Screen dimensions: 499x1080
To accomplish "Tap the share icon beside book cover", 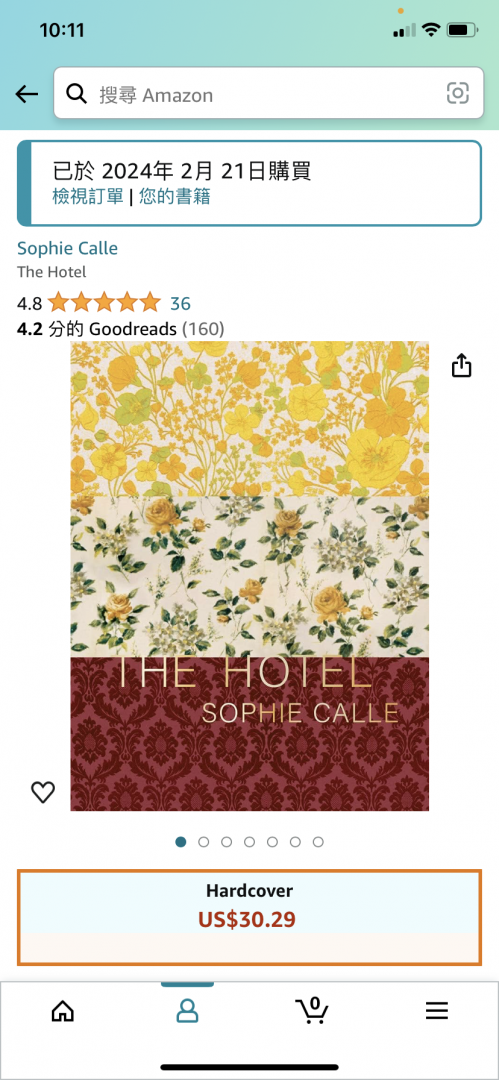I will pyautogui.click(x=461, y=366).
